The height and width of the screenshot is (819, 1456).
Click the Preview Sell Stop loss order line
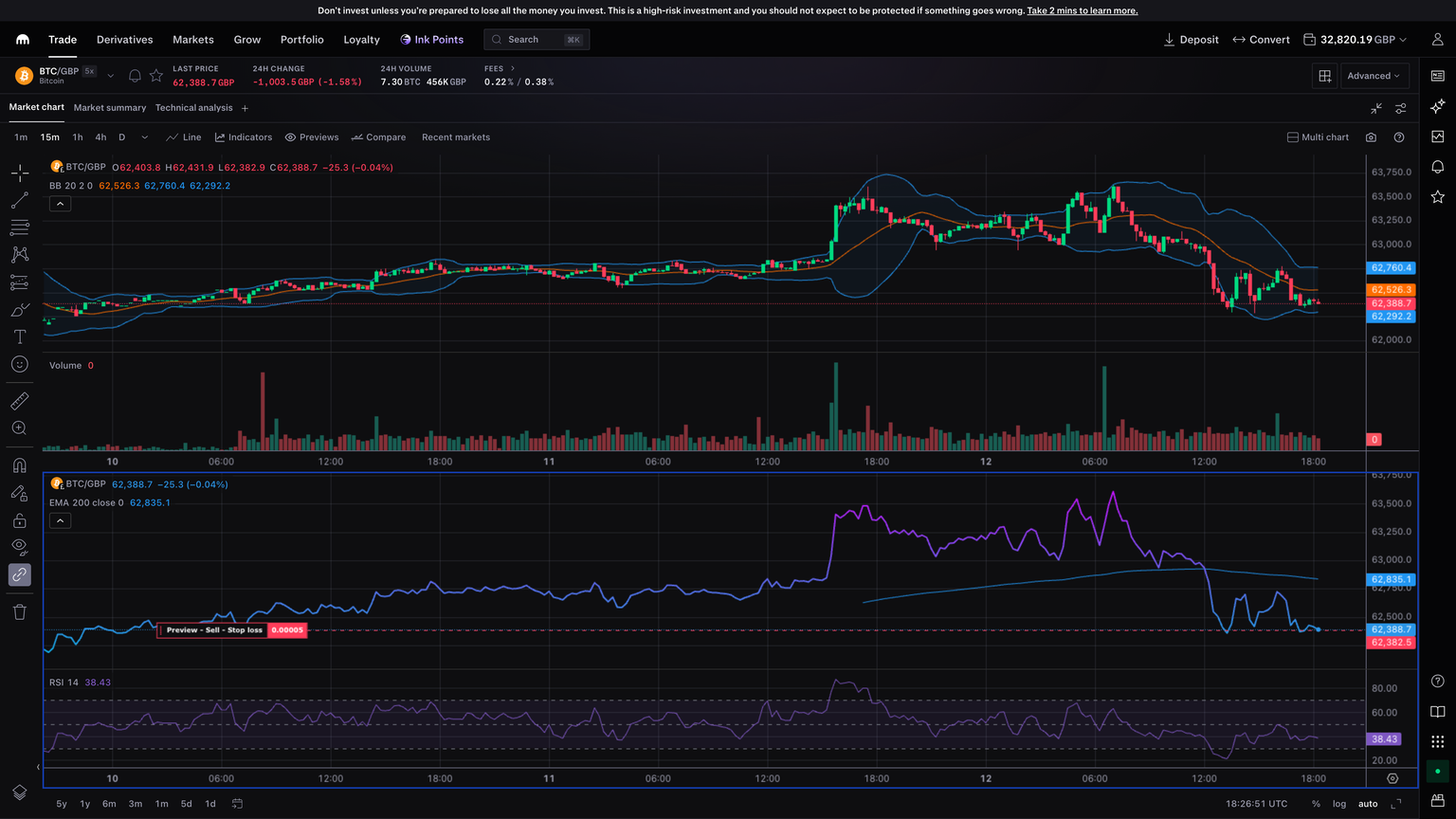click(x=232, y=630)
